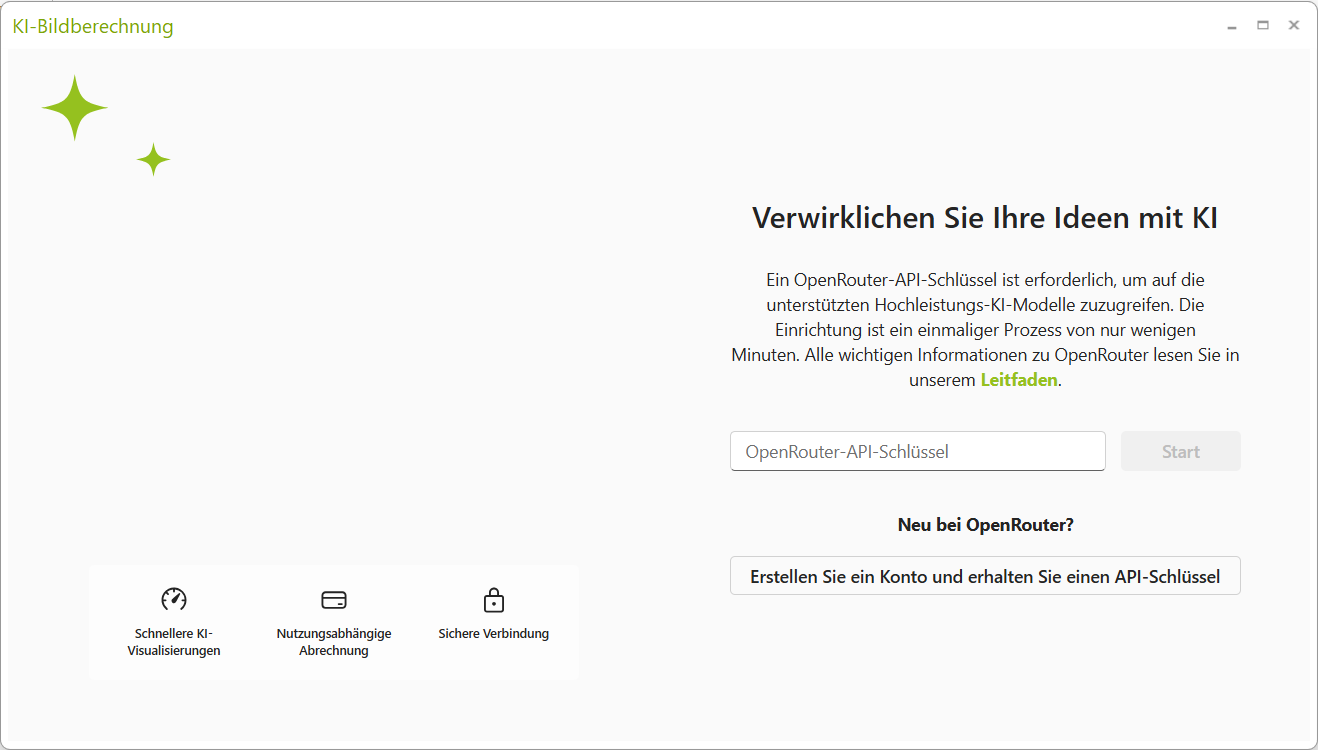
Task: Click the padlock icon above Sichere Verbindung
Action: point(494,600)
